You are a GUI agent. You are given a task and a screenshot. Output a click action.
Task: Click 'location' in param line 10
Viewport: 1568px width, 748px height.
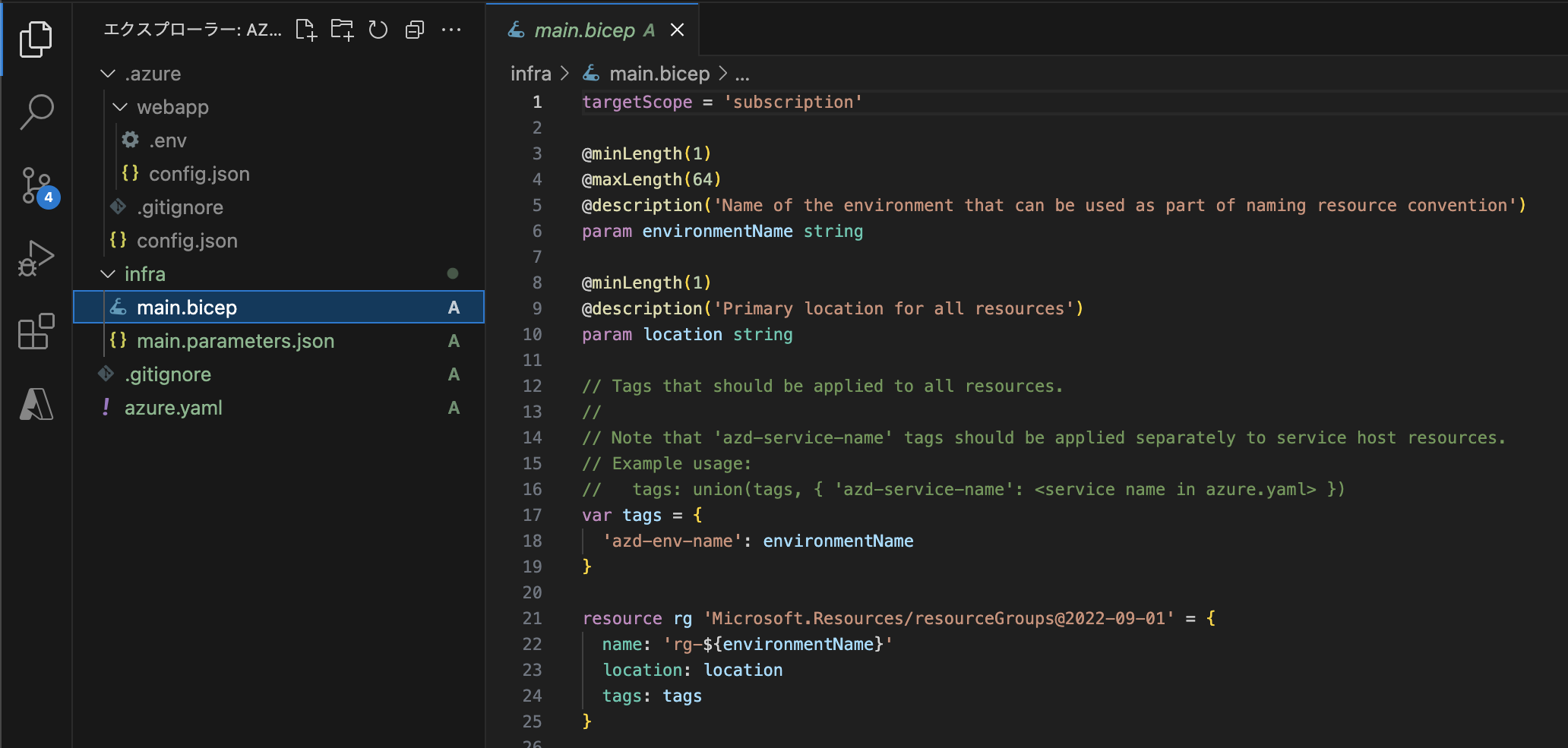click(x=682, y=334)
